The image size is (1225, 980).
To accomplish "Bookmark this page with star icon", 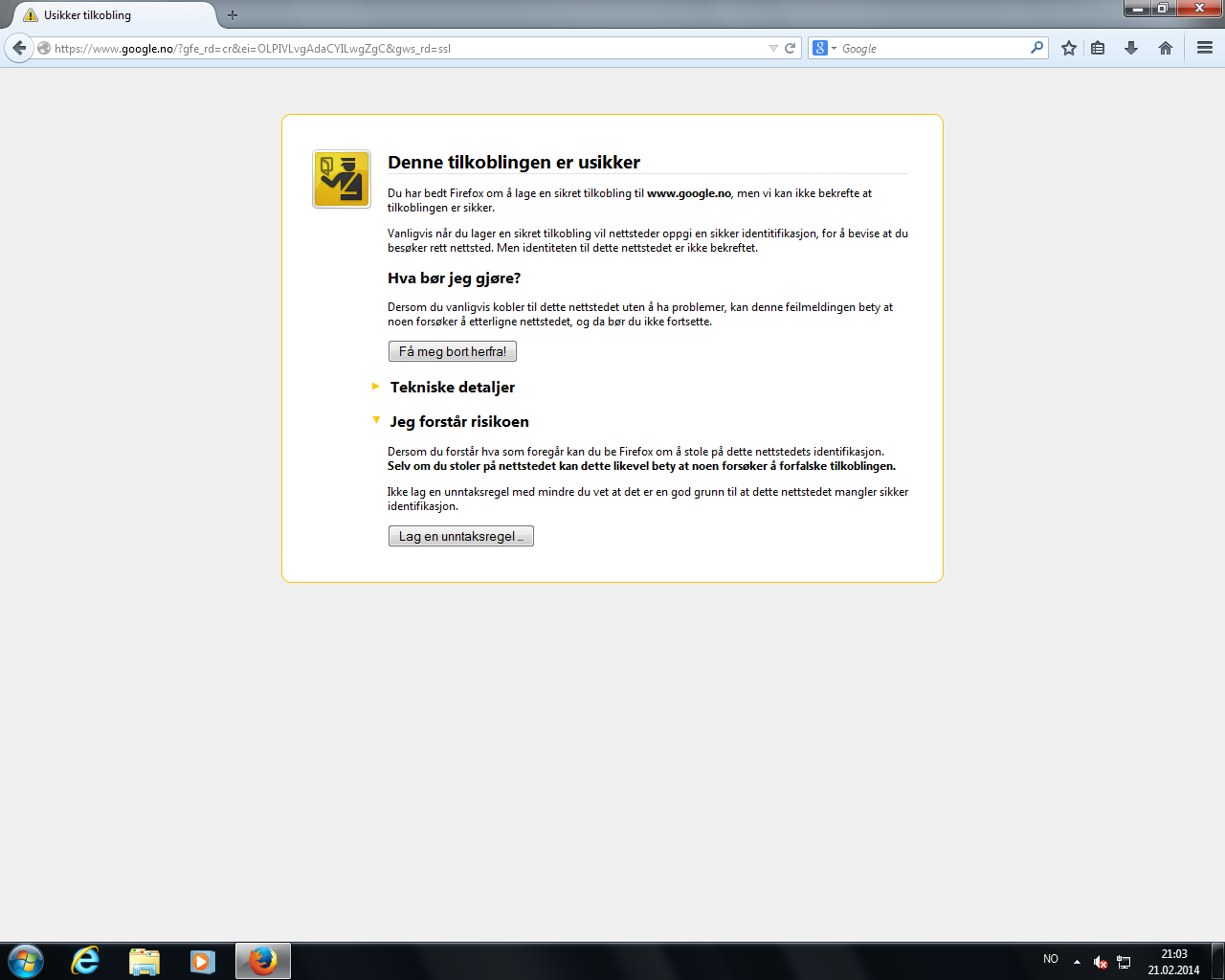I will click(x=1069, y=48).
